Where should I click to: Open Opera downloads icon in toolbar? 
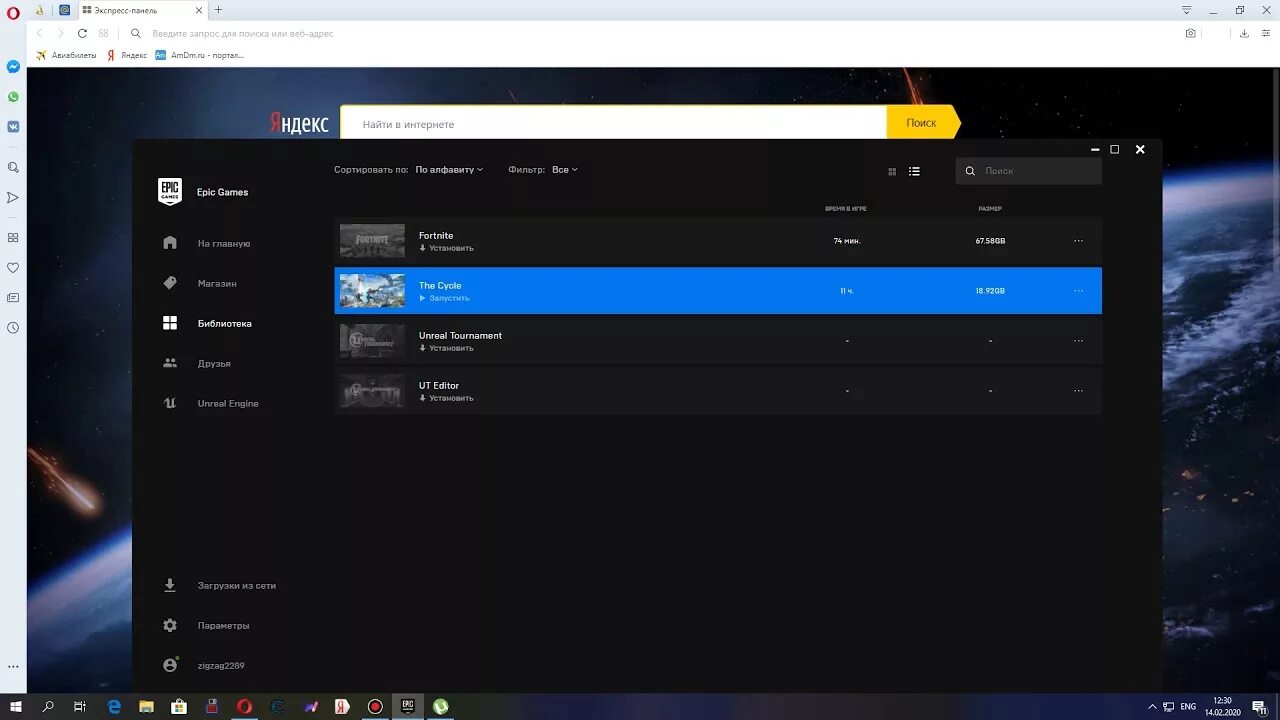1244,33
